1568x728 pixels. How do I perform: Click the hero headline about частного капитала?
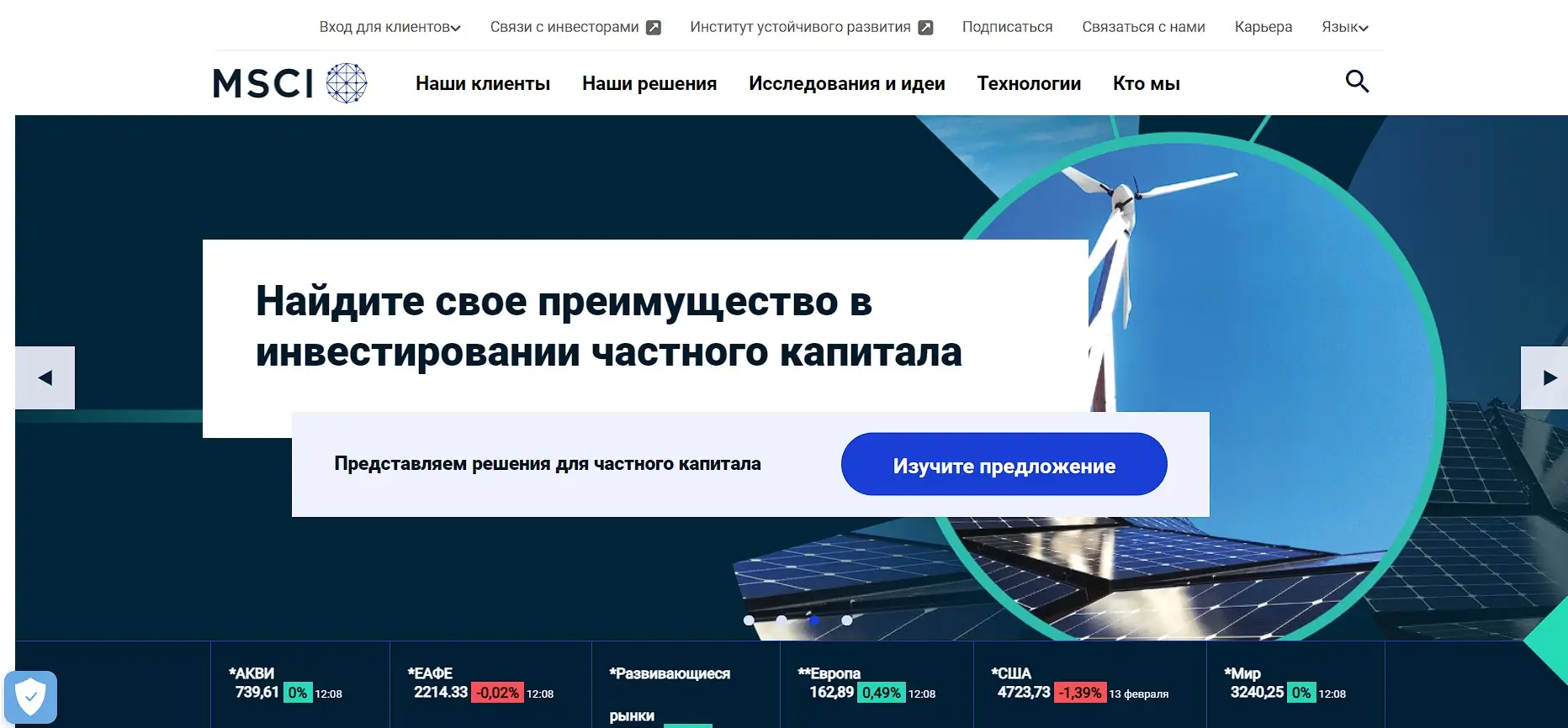click(x=608, y=326)
